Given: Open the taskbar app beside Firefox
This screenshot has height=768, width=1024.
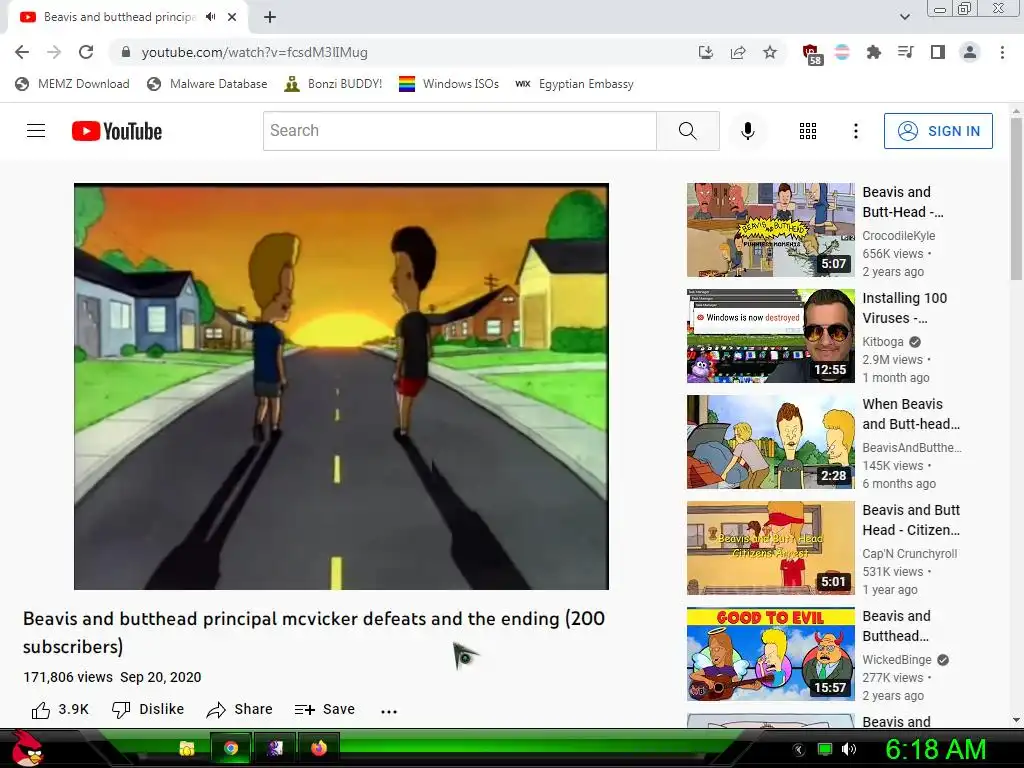Looking at the screenshot, I should [275, 748].
